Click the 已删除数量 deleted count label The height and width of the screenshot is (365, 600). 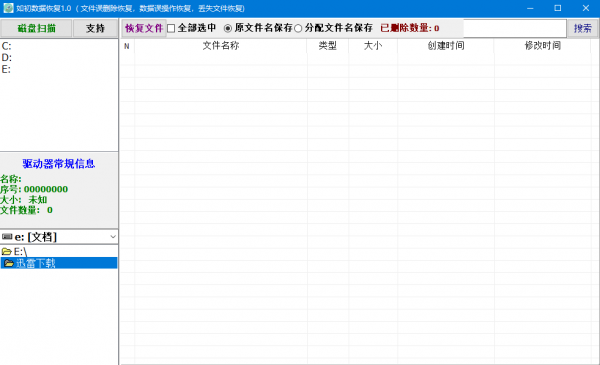click(409, 28)
